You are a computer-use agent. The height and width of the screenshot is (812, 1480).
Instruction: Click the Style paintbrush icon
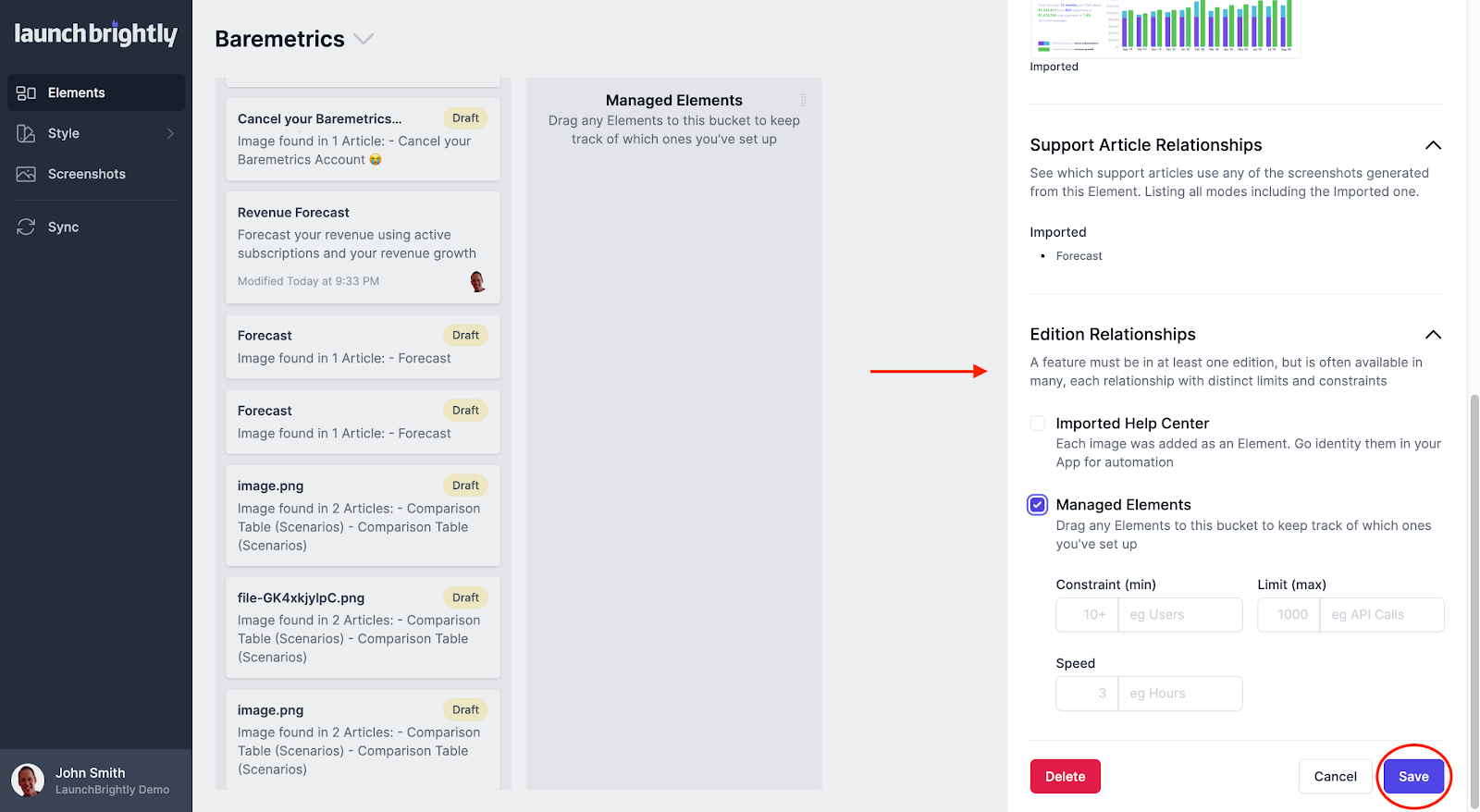click(x=26, y=133)
